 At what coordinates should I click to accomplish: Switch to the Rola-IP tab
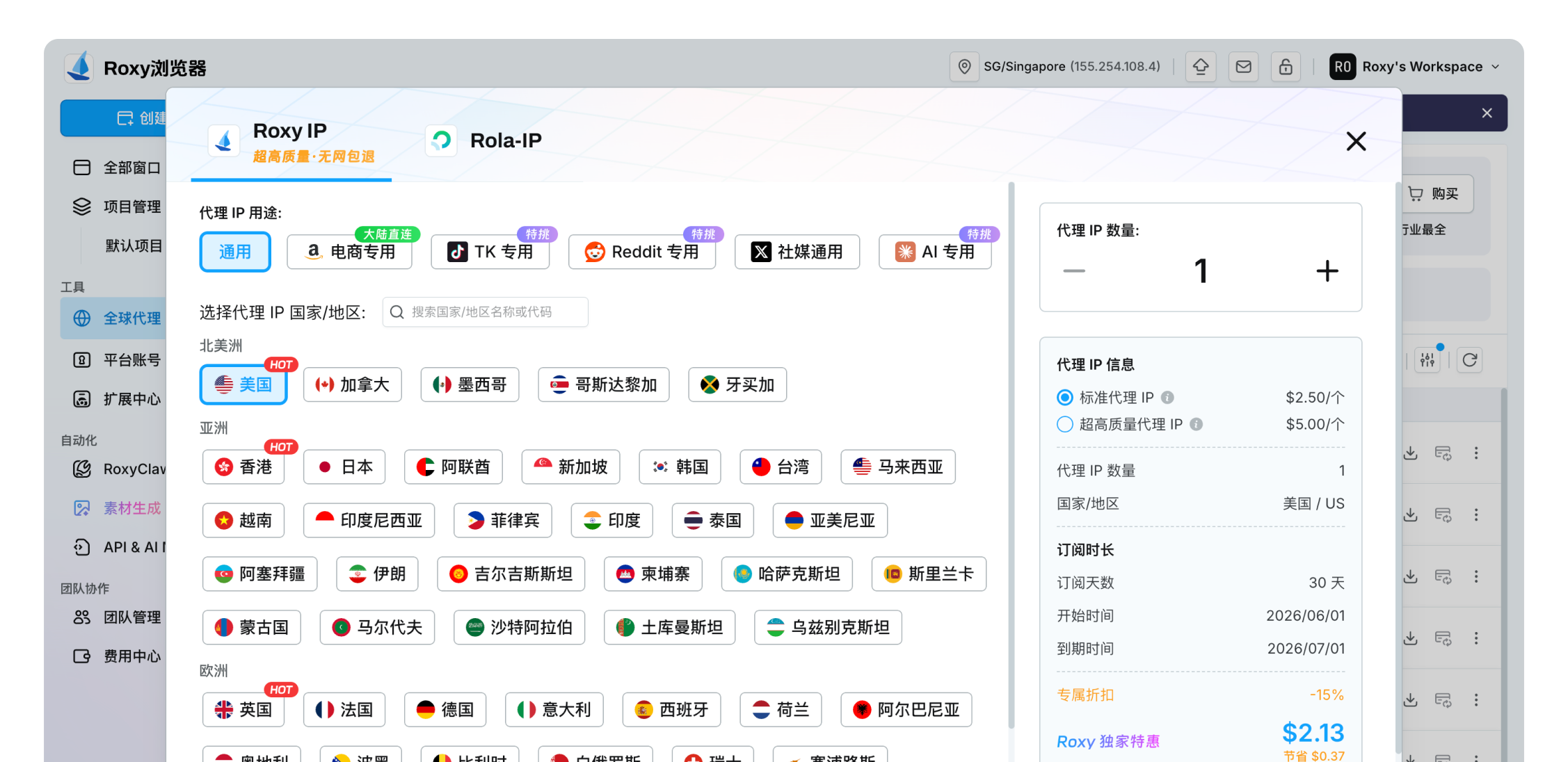tap(484, 140)
